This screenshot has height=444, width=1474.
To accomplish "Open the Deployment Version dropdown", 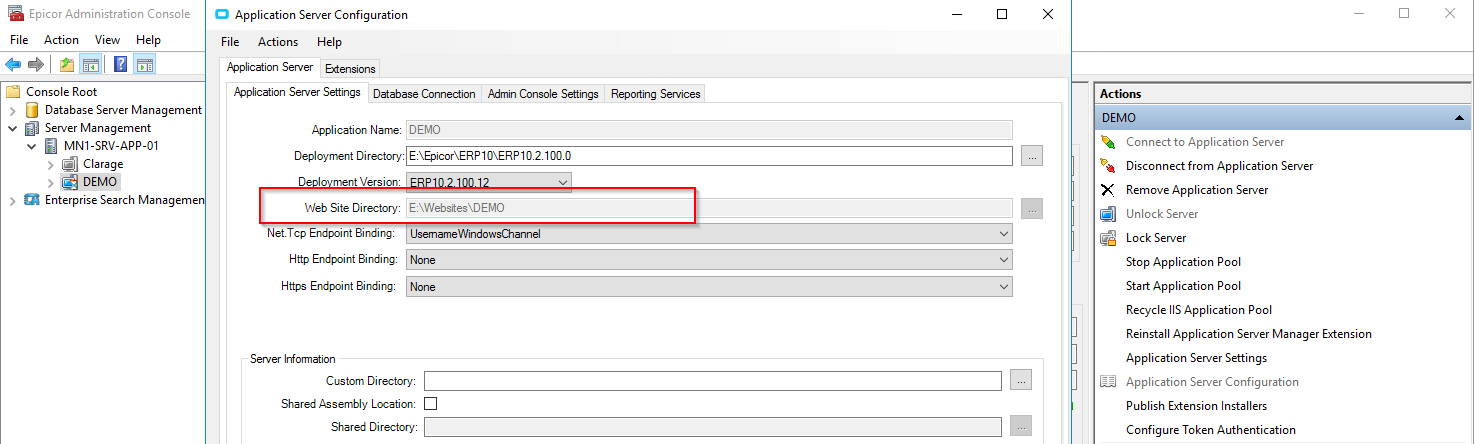I will point(562,182).
